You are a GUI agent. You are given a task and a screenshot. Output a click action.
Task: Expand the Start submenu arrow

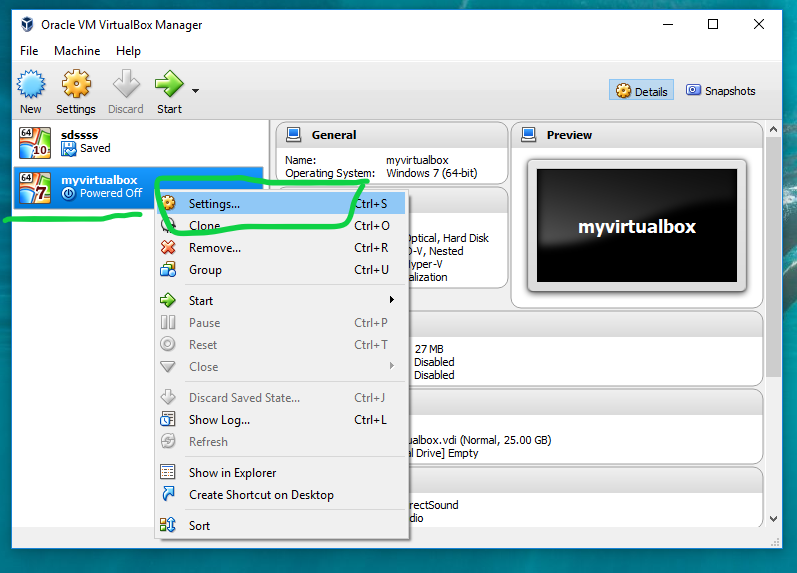(391, 300)
